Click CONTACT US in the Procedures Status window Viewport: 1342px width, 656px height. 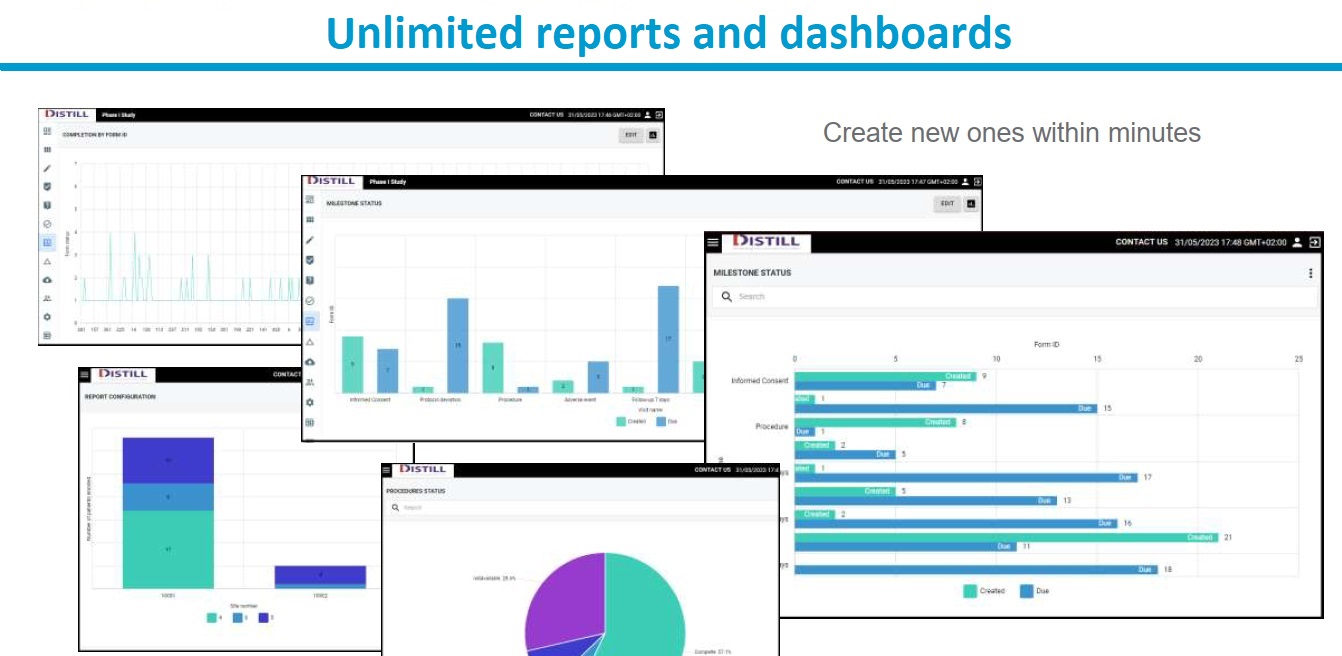tap(713, 470)
